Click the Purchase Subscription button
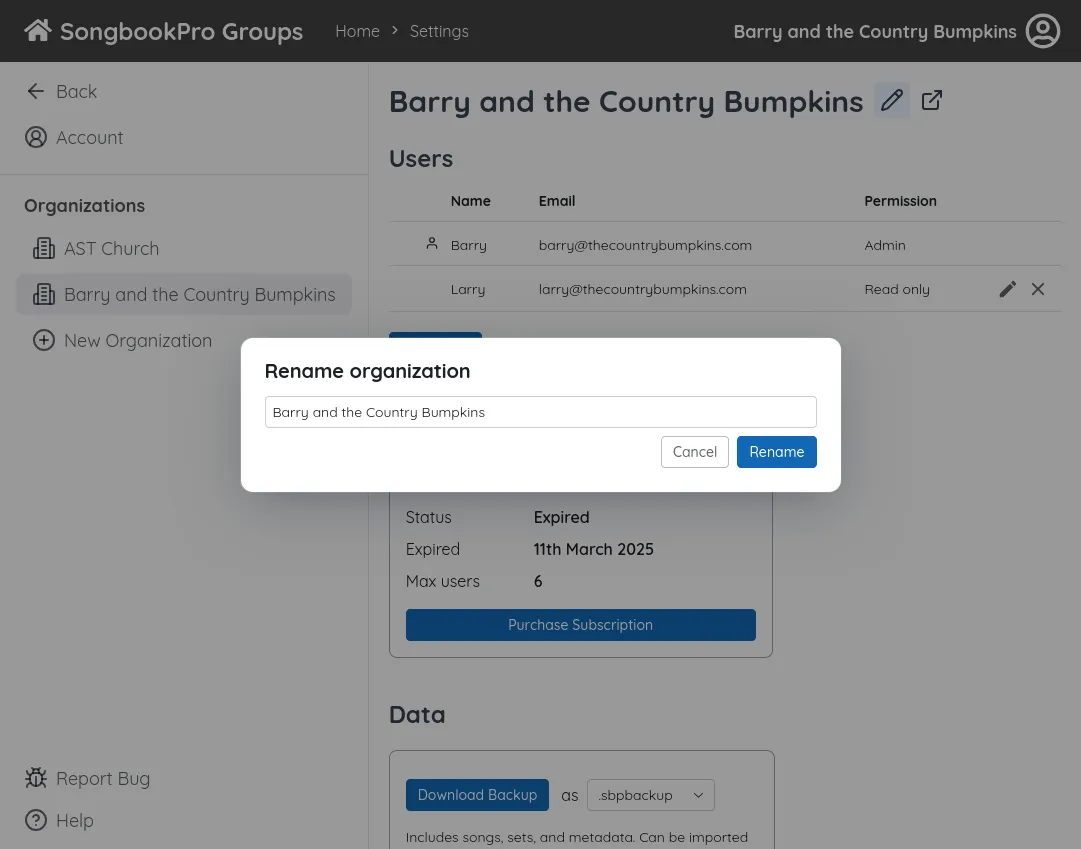Viewport: 1081px width, 849px height. (x=580, y=624)
